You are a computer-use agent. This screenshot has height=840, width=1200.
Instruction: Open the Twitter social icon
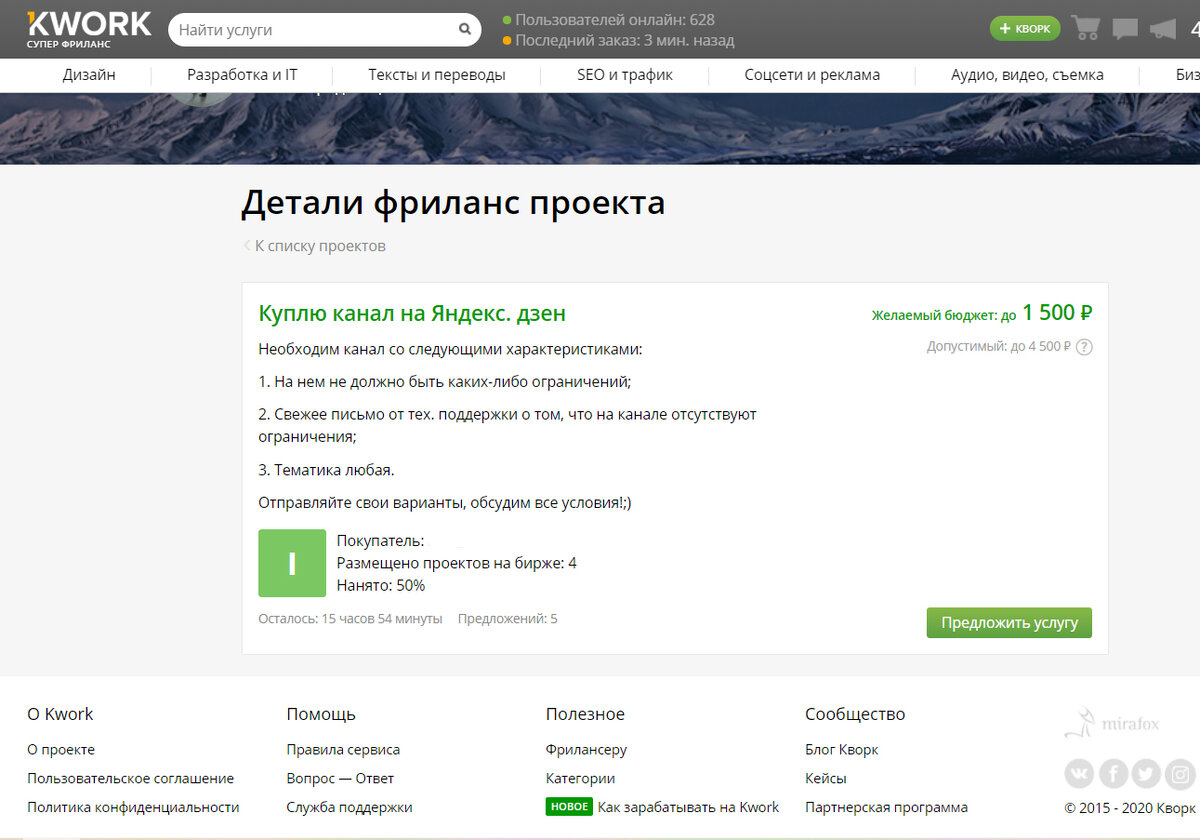tap(1147, 774)
